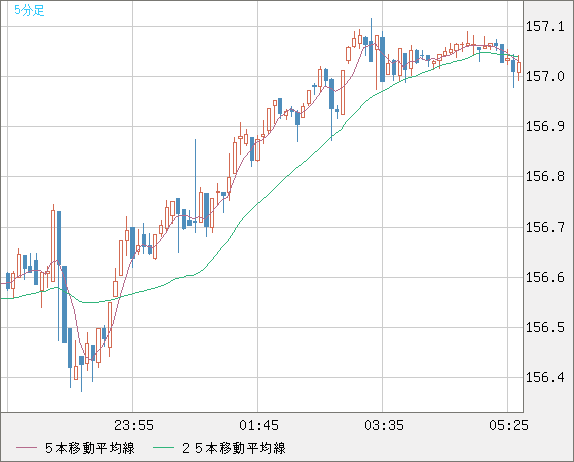574x462 pixels.
Task: Click the 156.7 price axis label
Action: (x=545, y=228)
